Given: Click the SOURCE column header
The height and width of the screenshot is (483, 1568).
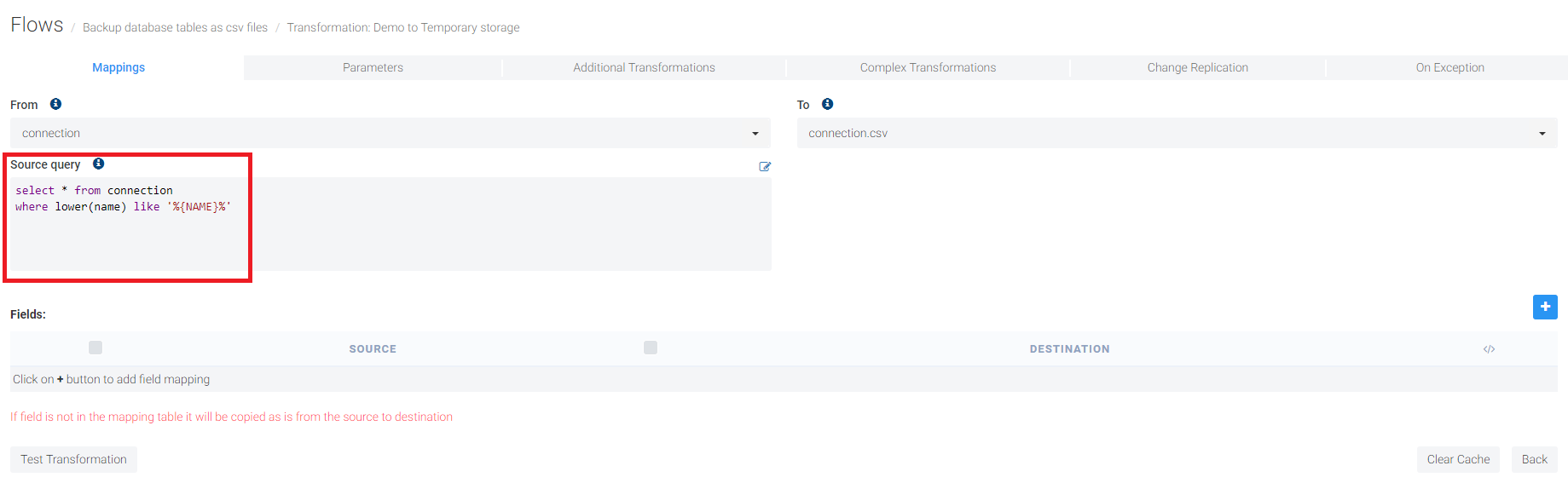Looking at the screenshot, I should tap(373, 349).
